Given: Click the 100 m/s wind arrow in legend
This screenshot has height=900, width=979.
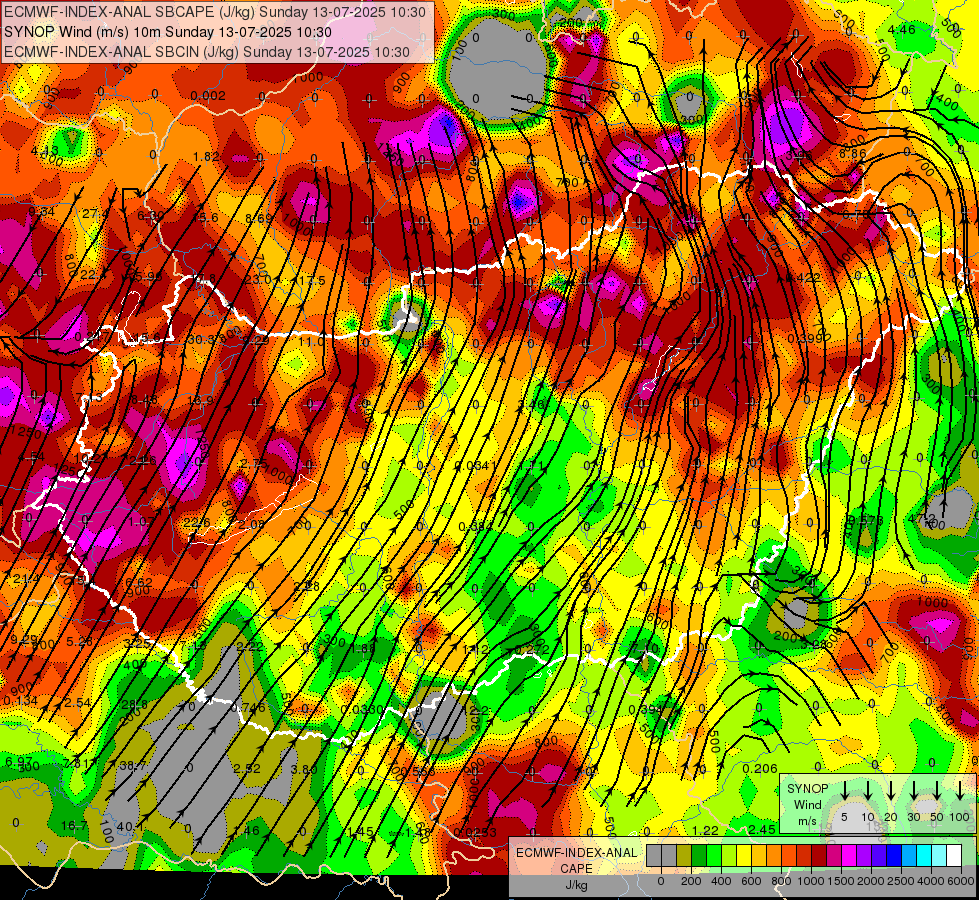Looking at the screenshot, I should click(x=960, y=791).
